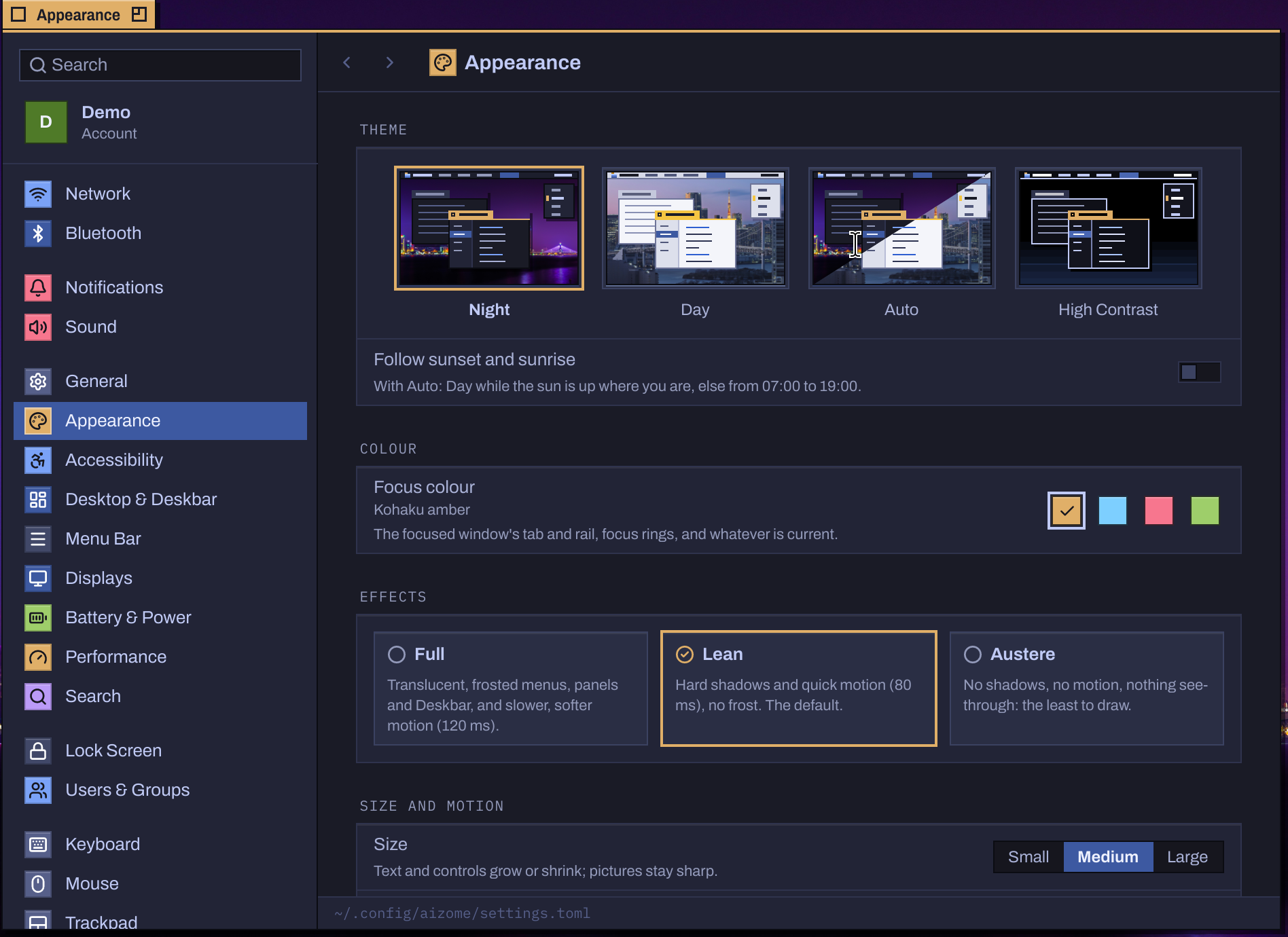The width and height of the screenshot is (1288, 937).
Task: Click the Search magnifier sidebar icon
Action: click(38, 697)
